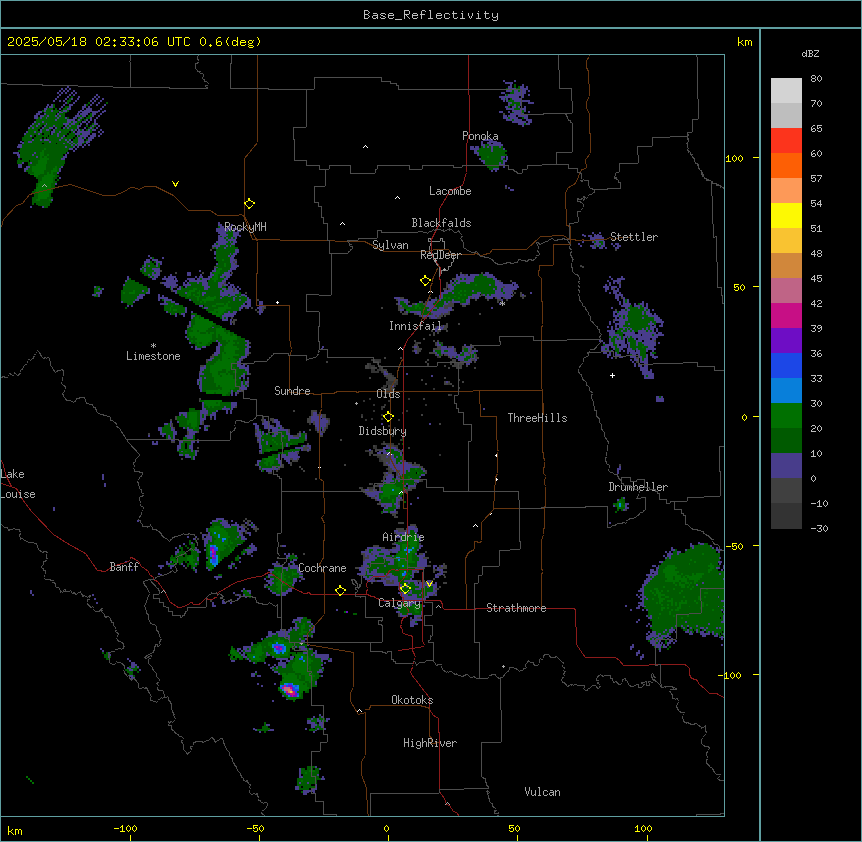Select the yellow diamond marker east of Cochrane
This screenshot has height=842, width=862.
[341, 590]
